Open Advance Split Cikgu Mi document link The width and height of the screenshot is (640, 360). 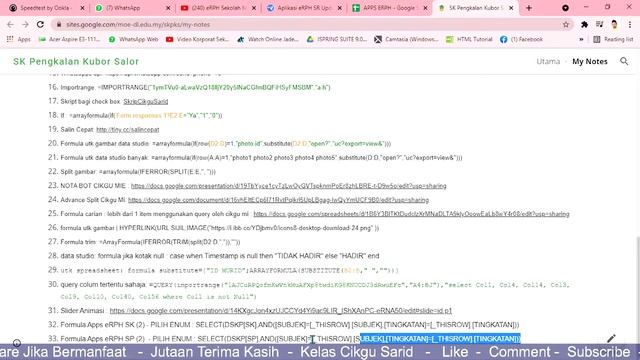(278, 200)
